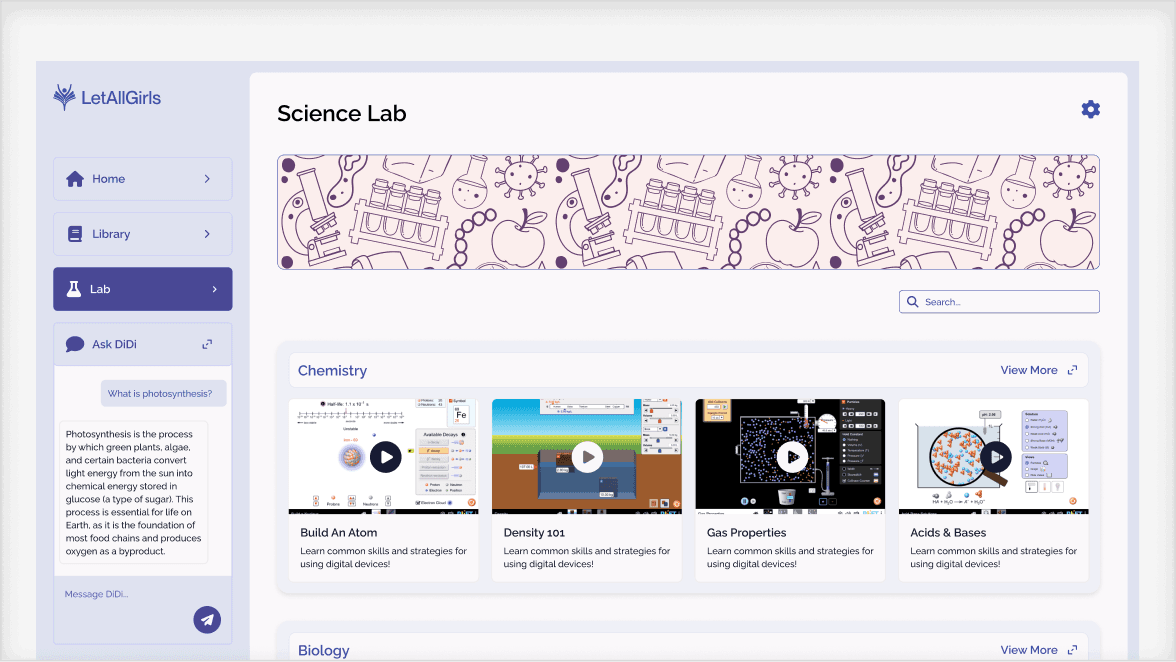Open the Gas Properties title

746,532
